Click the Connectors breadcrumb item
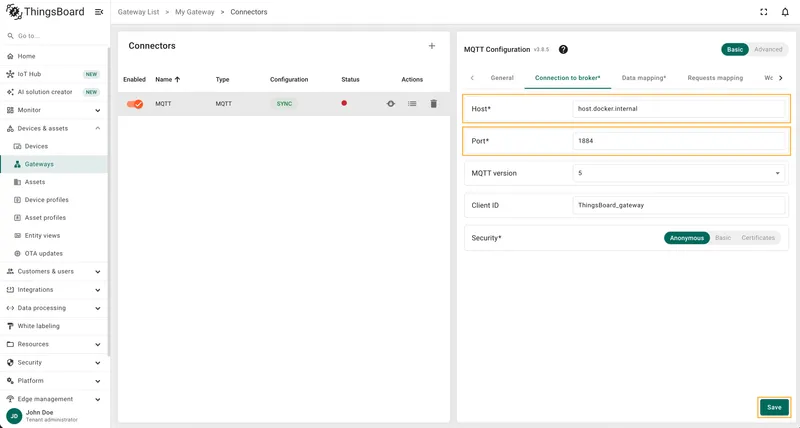The width and height of the screenshot is (800, 428). tap(248, 12)
